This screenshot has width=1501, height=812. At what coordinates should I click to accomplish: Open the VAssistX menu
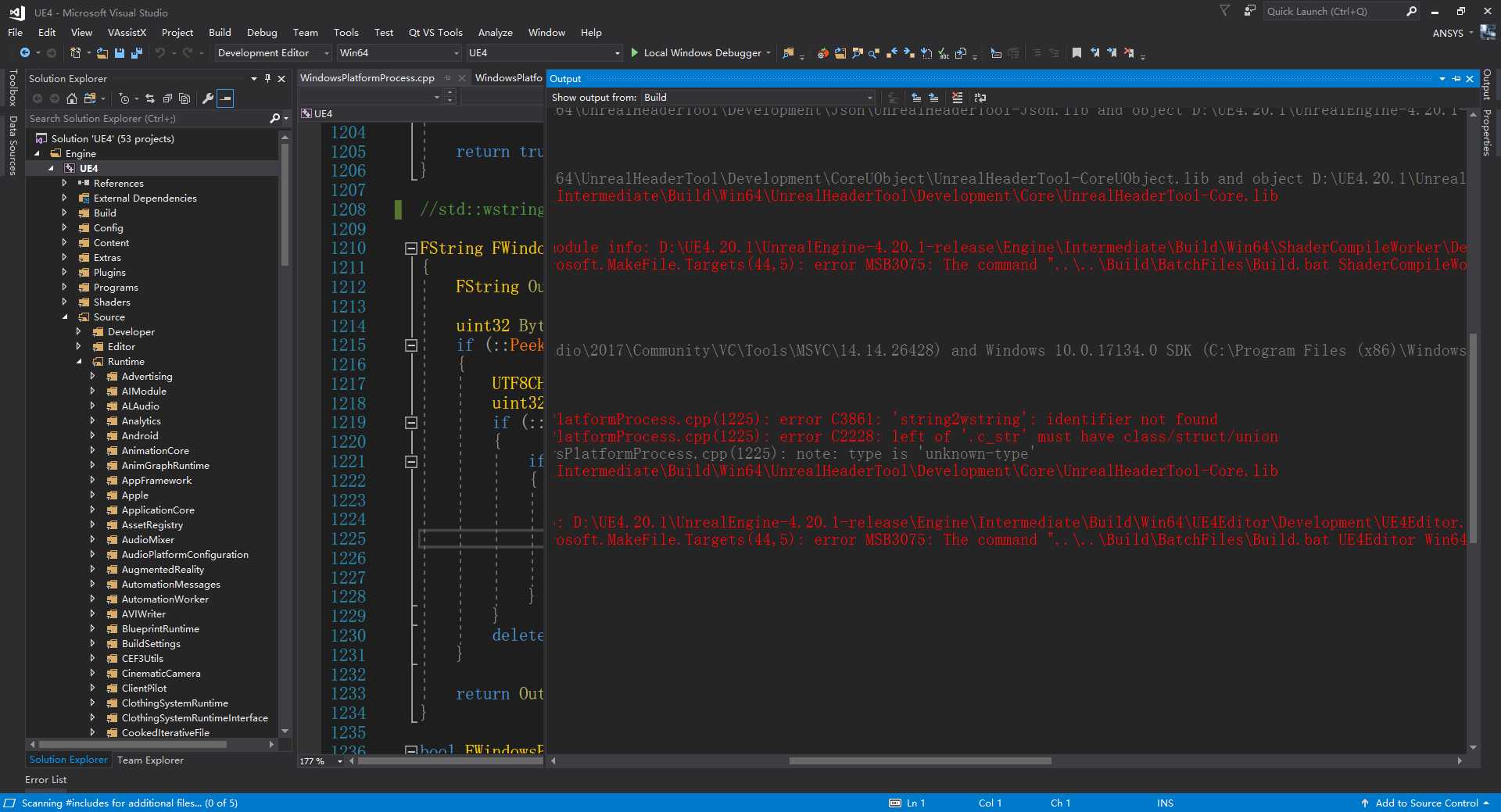pyautogui.click(x=127, y=32)
